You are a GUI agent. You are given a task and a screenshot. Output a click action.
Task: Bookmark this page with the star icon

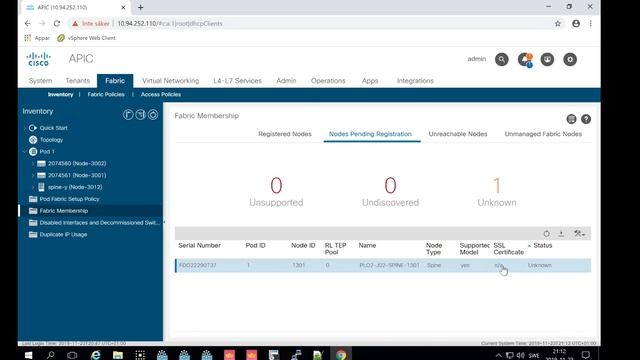[558, 24]
